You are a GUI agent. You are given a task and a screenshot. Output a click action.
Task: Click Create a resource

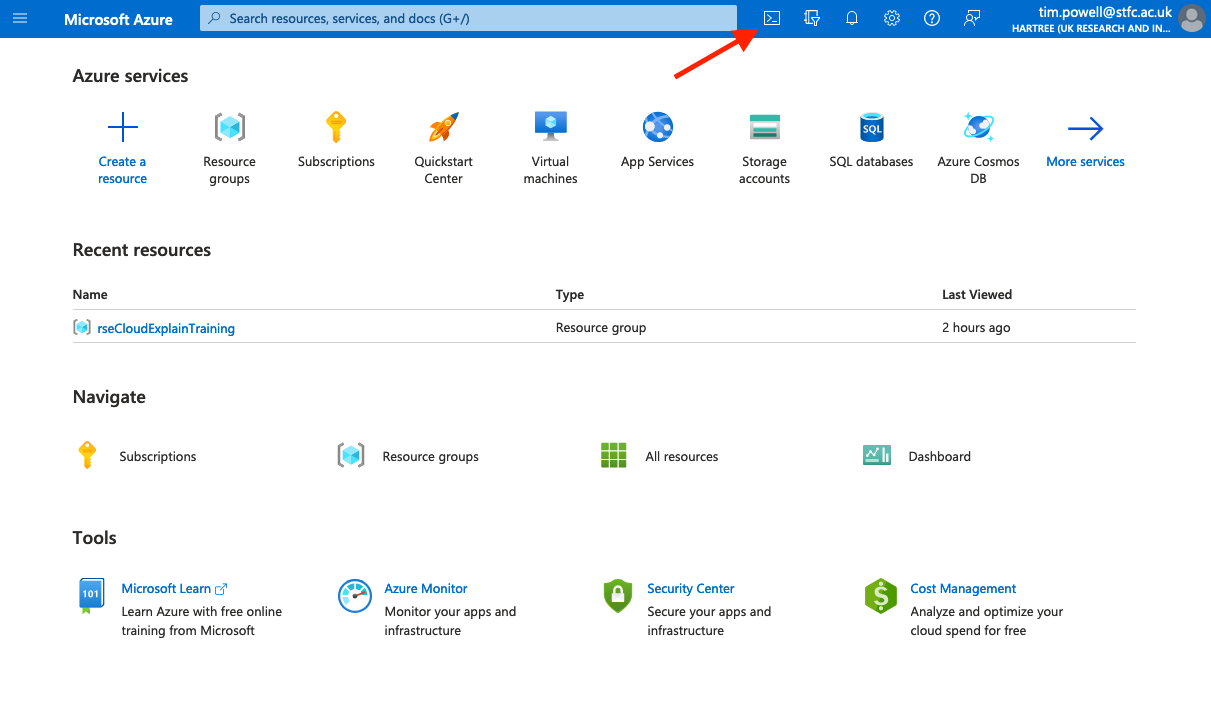122,147
